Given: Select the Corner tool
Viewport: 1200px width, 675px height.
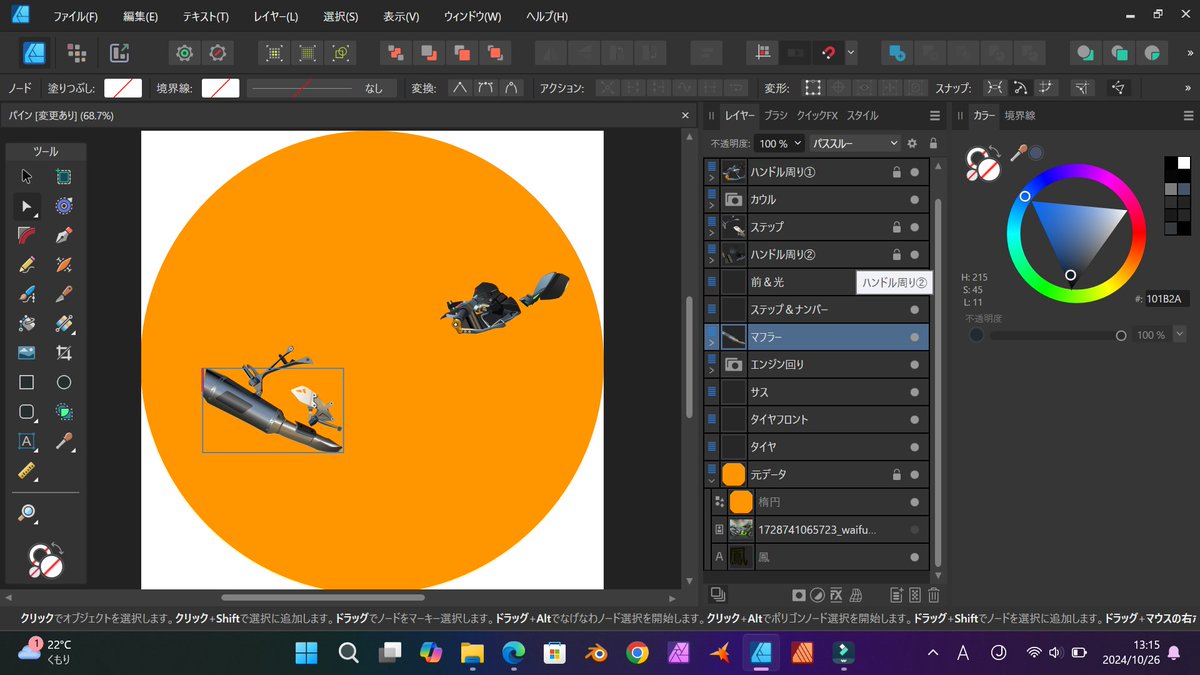Looking at the screenshot, I should pyautogui.click(x=27, y=236).
